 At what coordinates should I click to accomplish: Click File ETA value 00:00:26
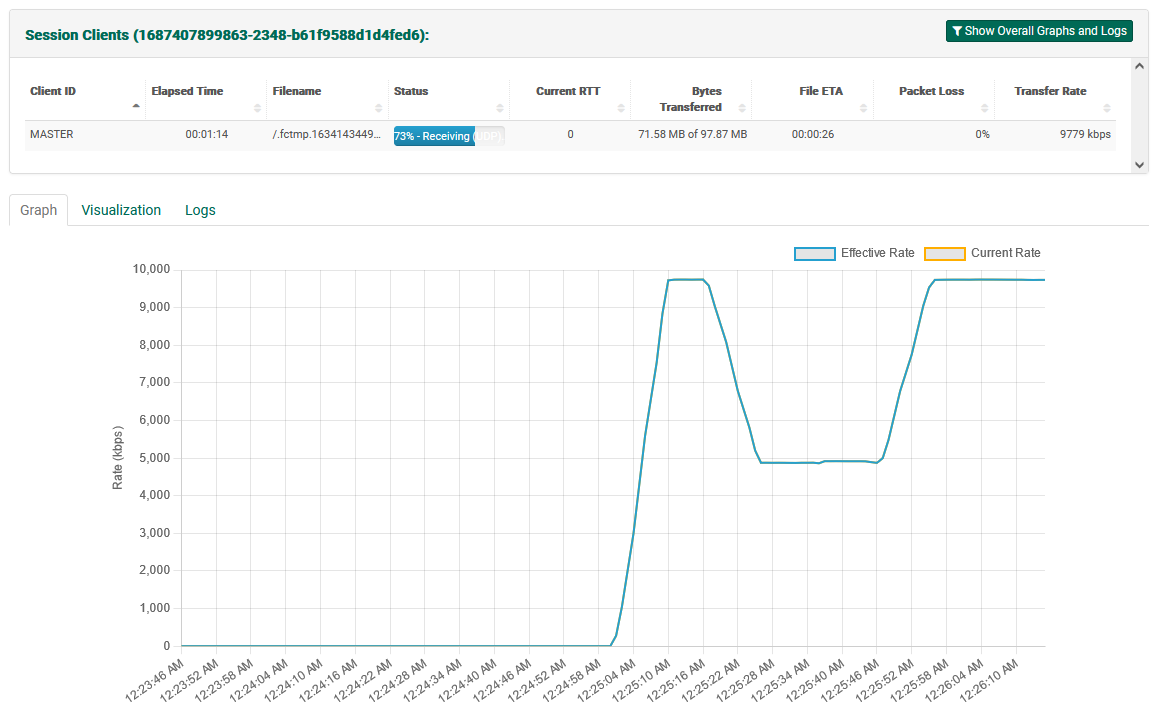[x=812, y=135]
